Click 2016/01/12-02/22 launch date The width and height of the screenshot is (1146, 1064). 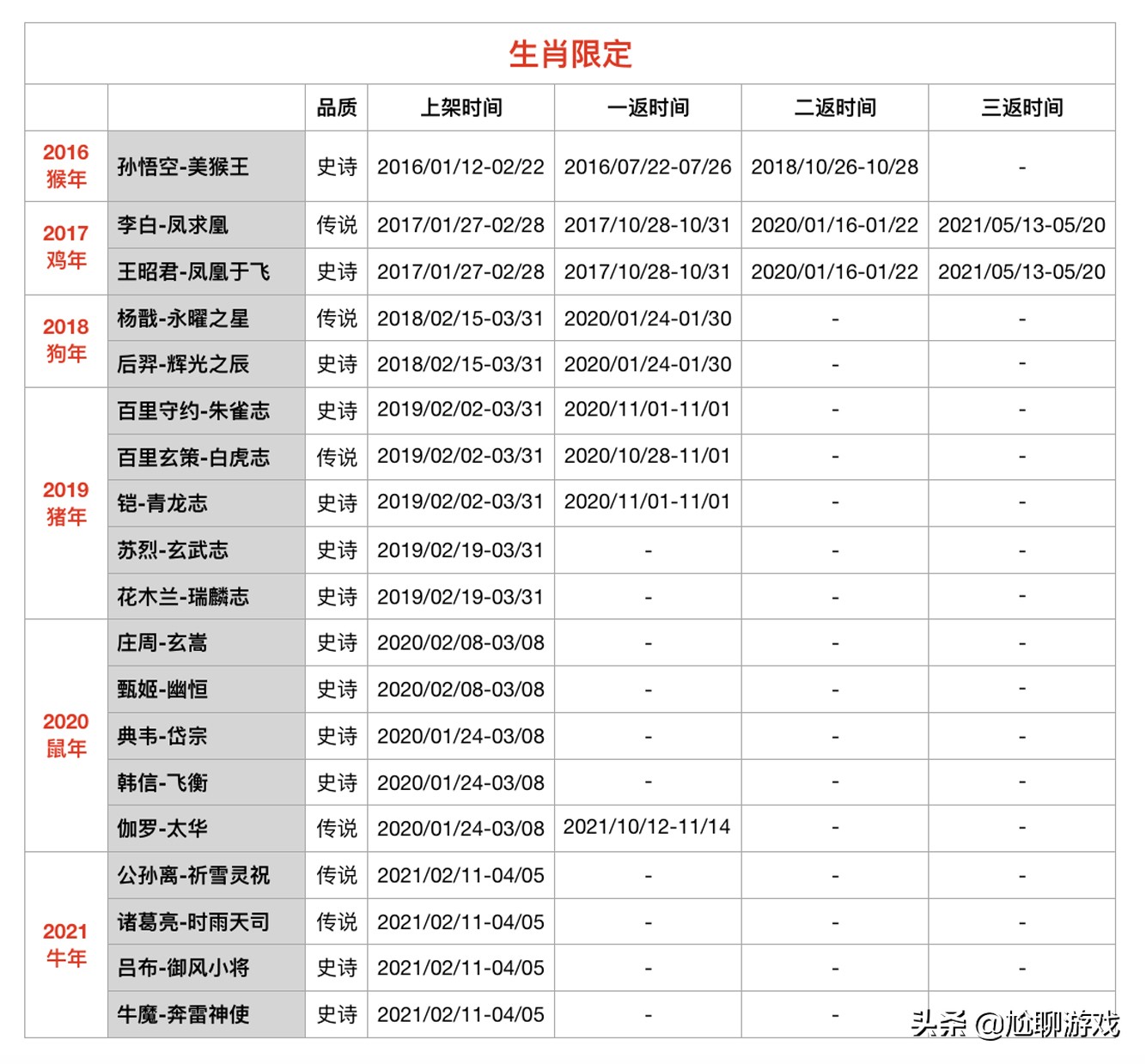pyautogui.click(x=461, y=167)
